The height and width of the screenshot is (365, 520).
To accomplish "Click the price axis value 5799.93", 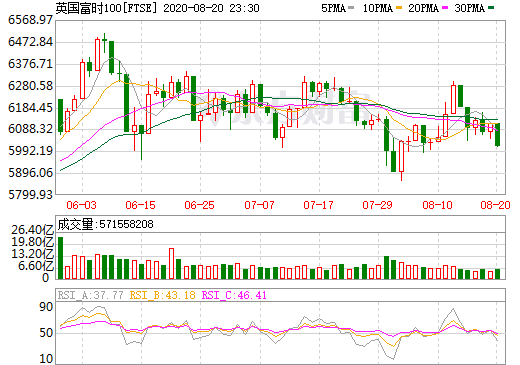I will pos(30,194).
